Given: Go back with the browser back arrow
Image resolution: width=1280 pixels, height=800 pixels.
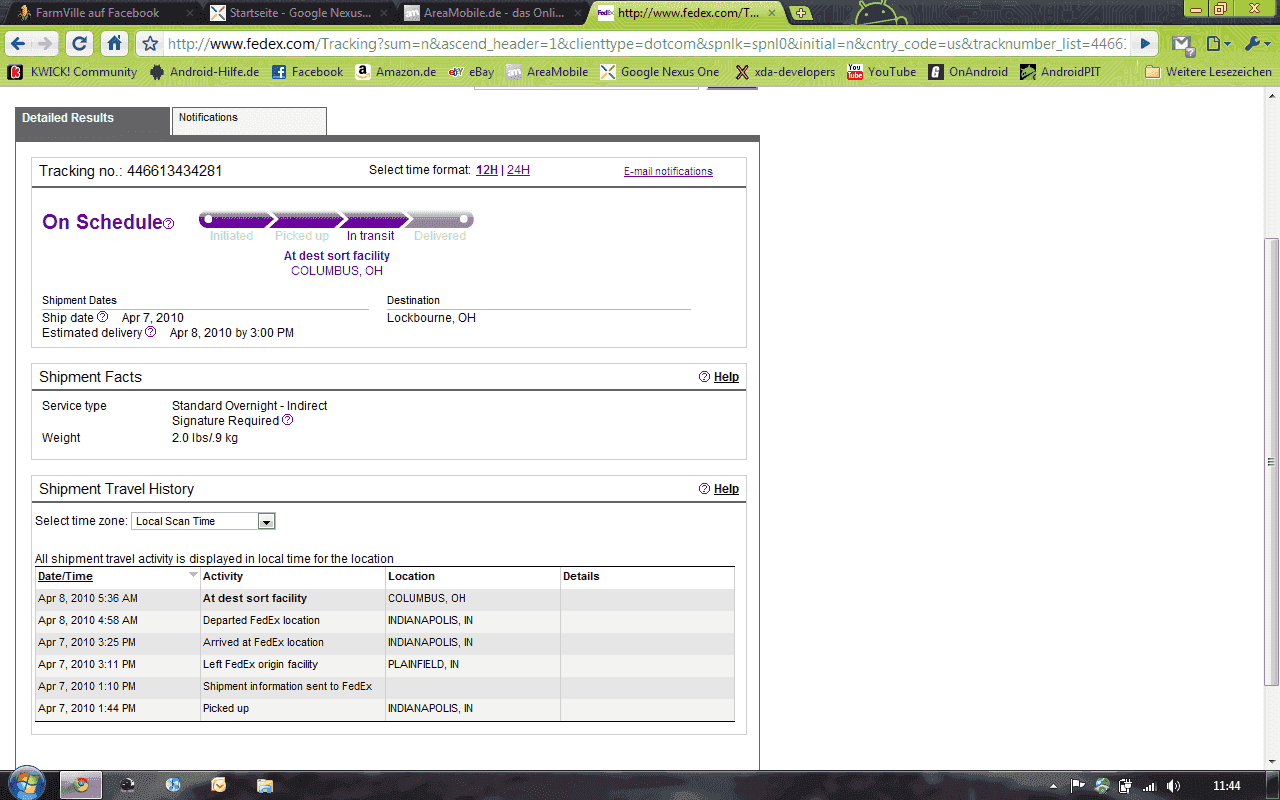Looking at the screenshot, I should (20, 44).
